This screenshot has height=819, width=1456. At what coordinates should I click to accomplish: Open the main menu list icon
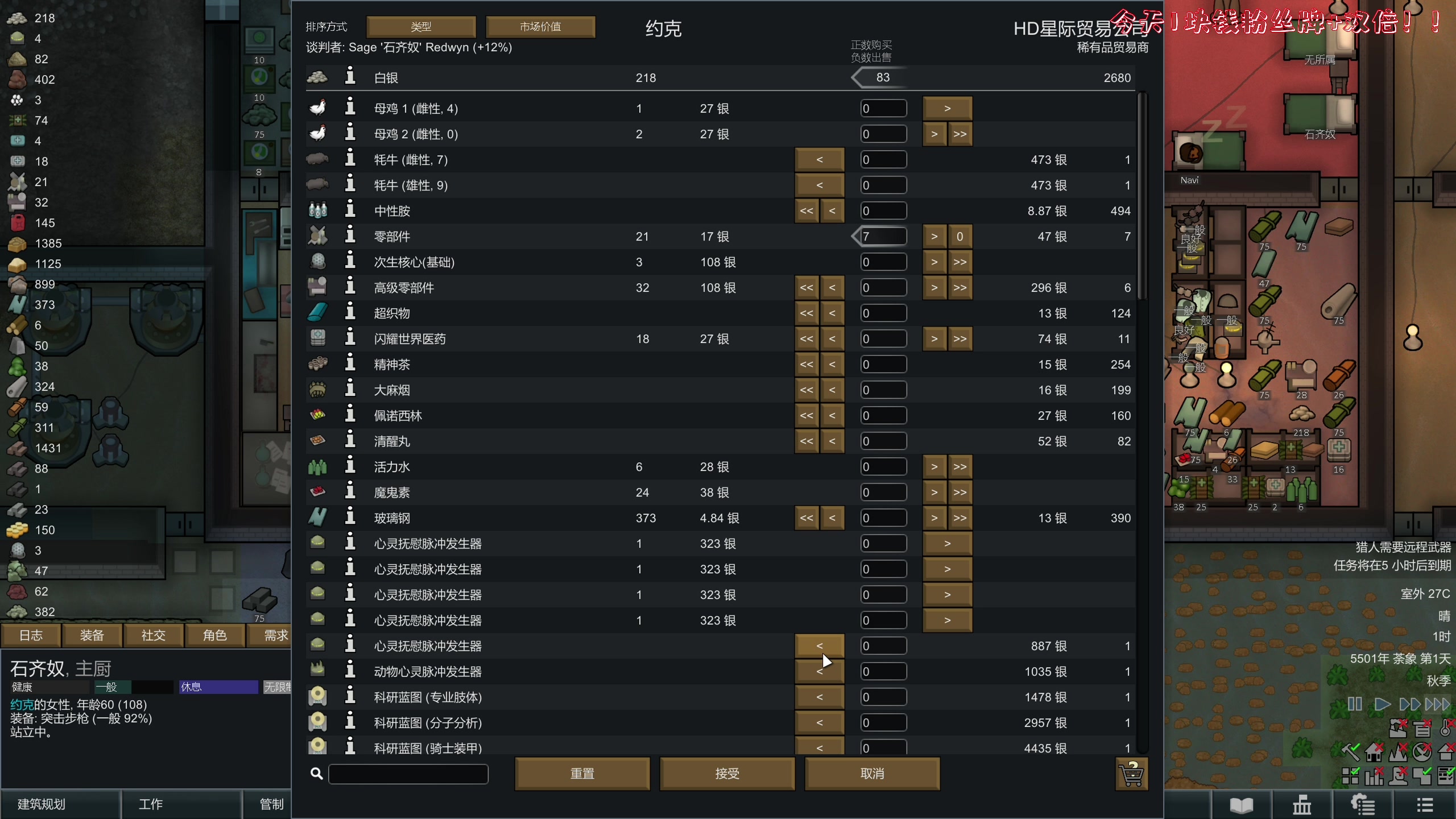1424,805
